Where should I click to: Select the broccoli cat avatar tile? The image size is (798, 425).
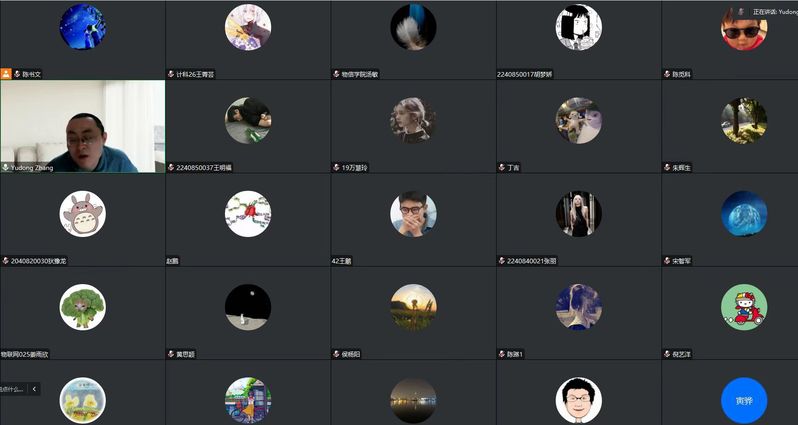click(x=82, y=307)
